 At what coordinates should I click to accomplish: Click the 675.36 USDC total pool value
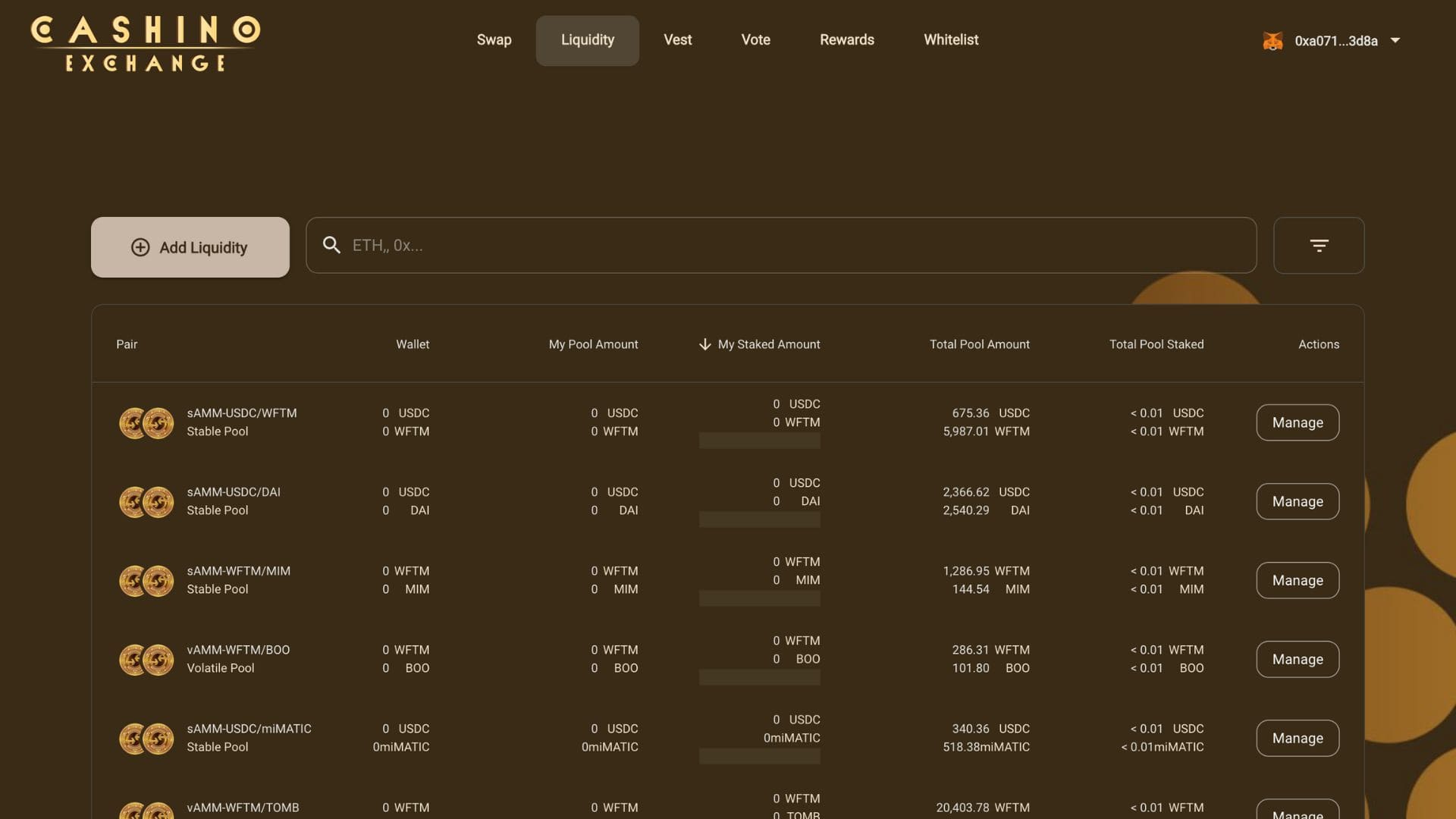coord(990,413)
